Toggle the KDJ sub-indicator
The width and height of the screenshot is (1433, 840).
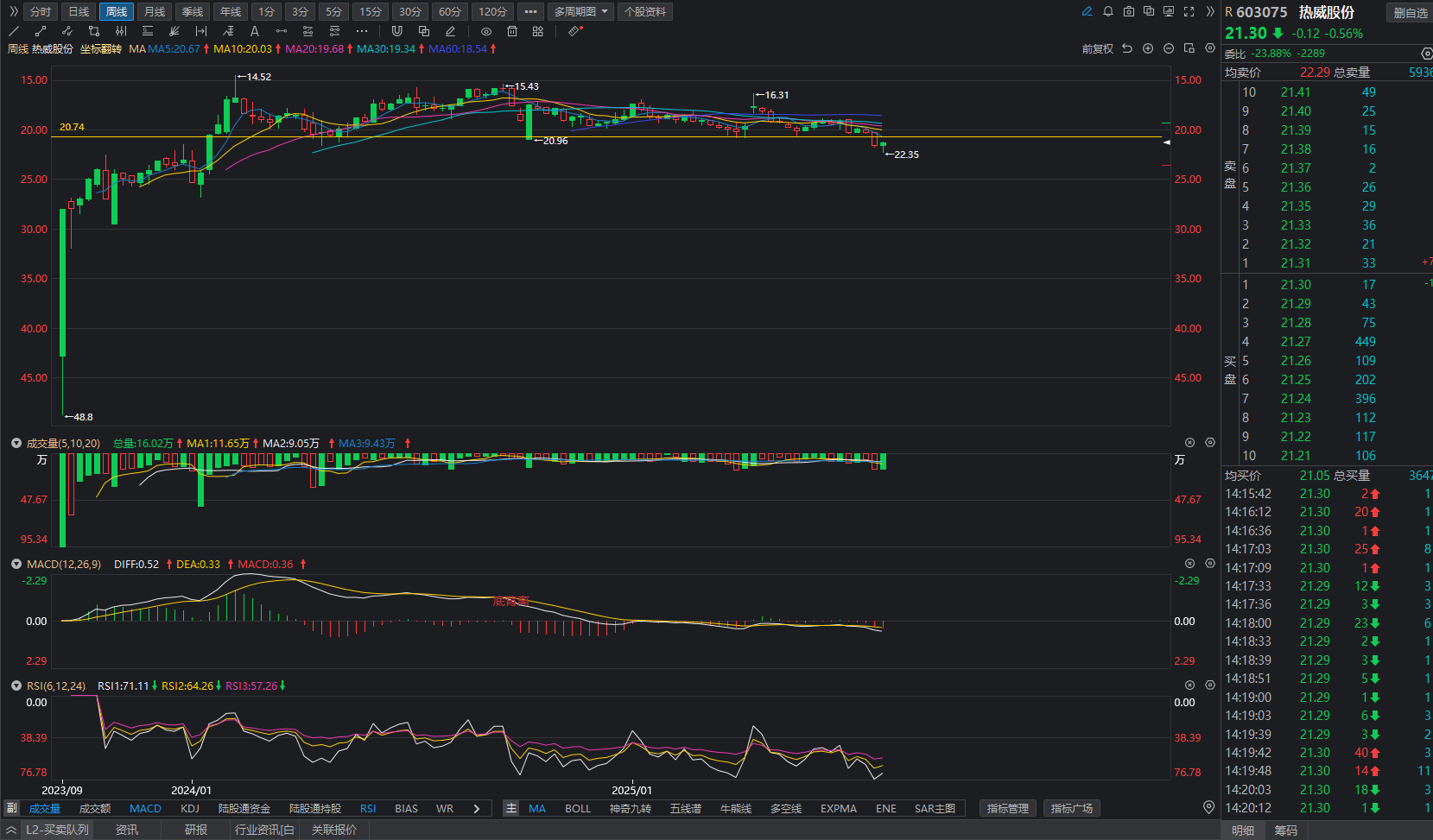[190, 809]
